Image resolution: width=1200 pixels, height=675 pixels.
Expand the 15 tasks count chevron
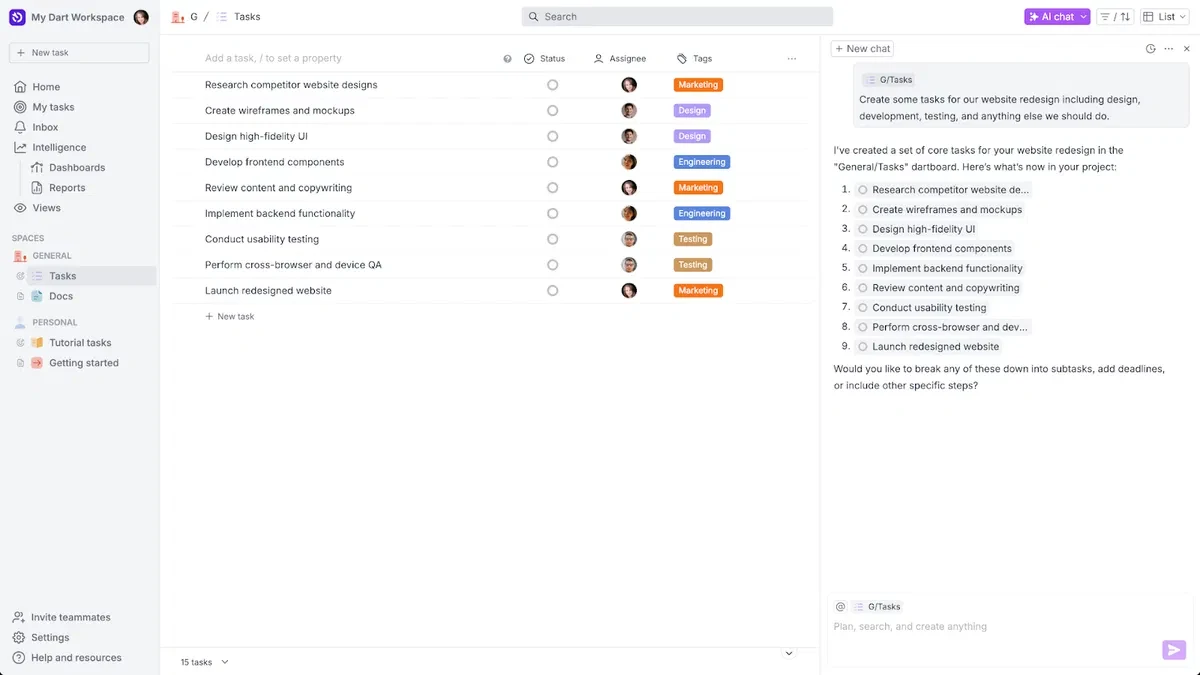(225, 662)
